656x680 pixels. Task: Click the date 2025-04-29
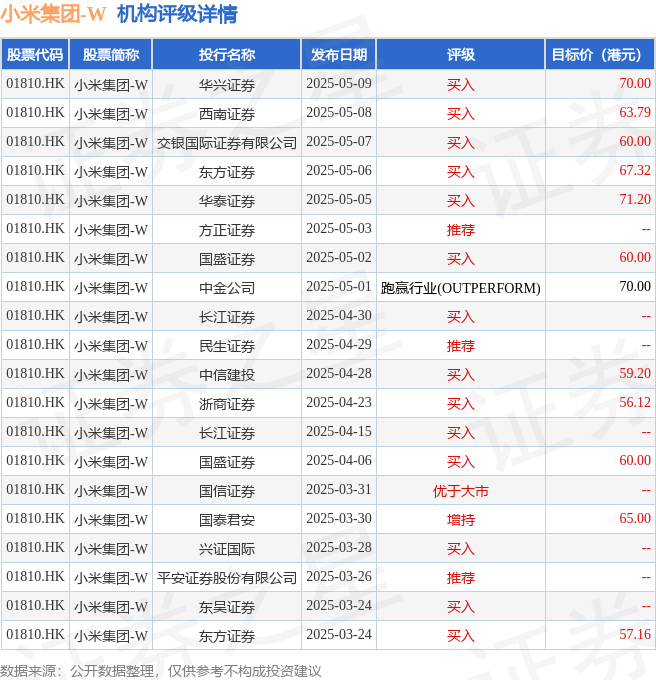tap(339, 344)
